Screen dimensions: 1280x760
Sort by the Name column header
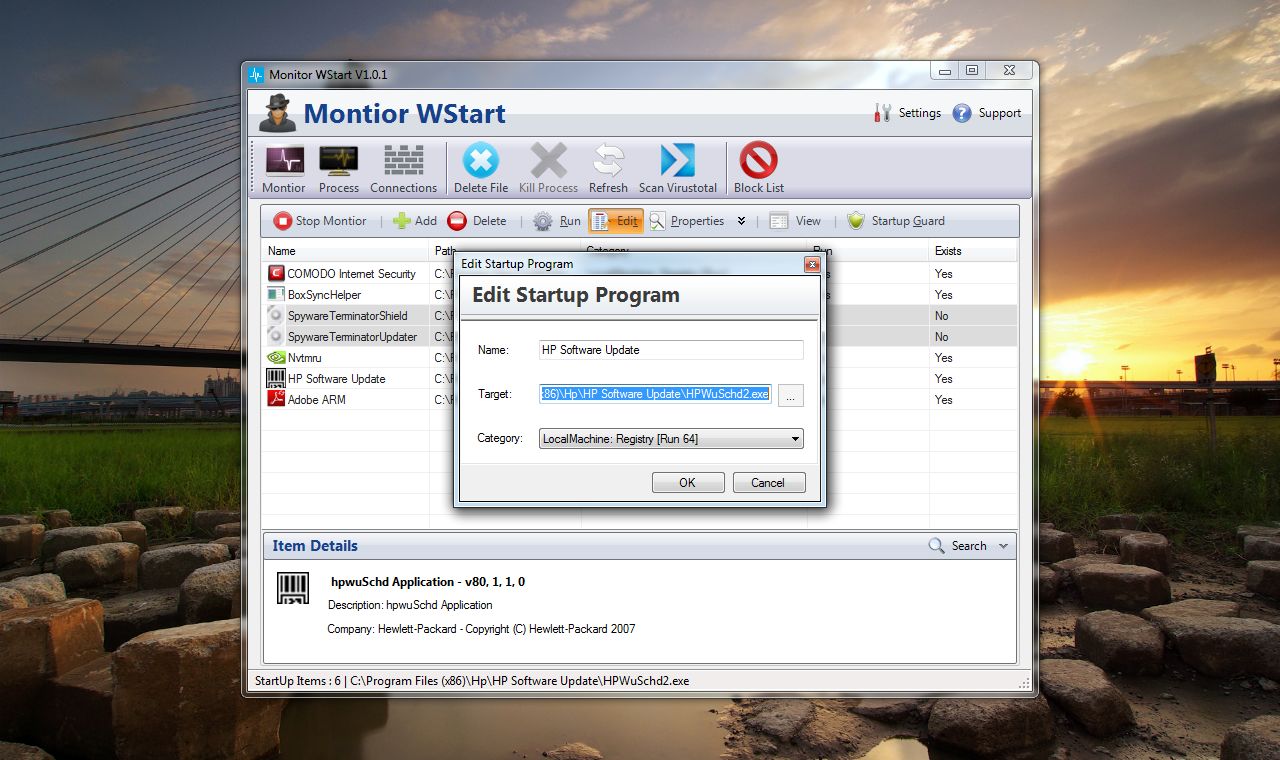(x=345, y=251)
